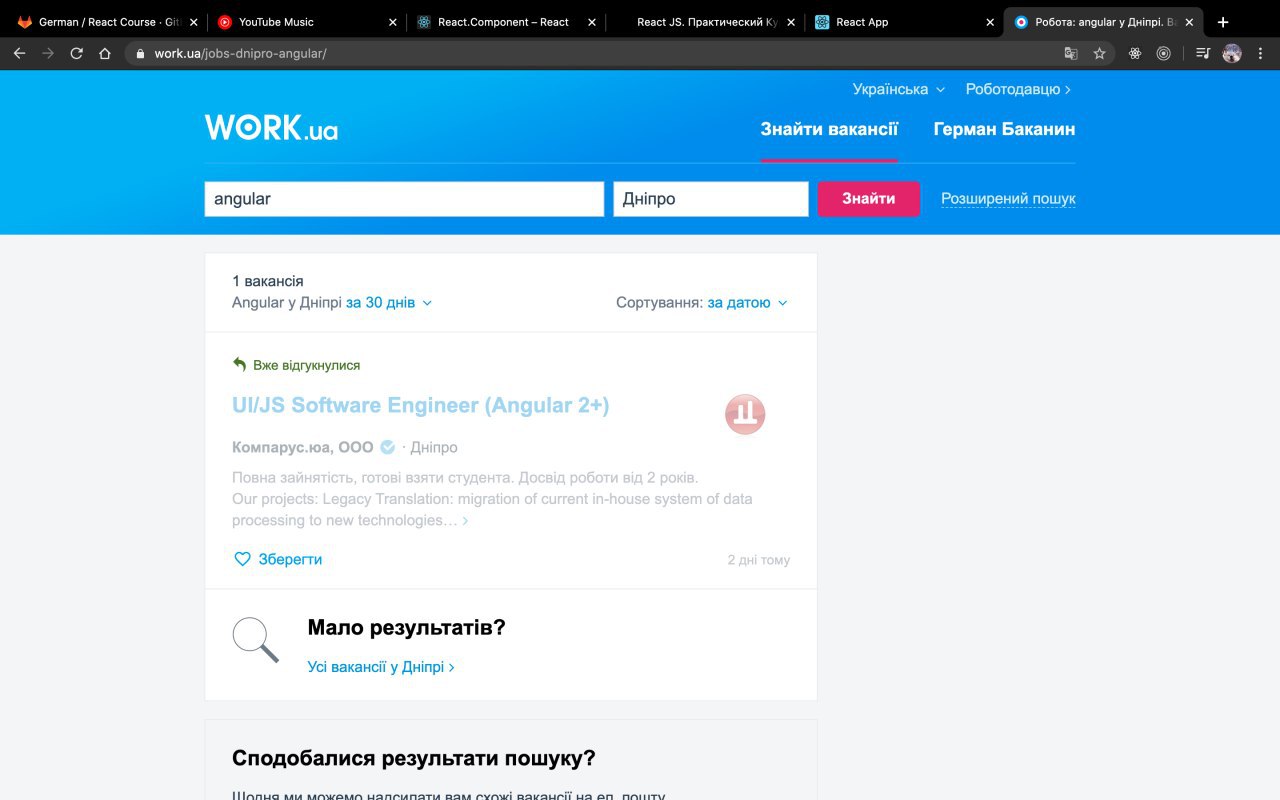Open the UI/JS Software Engineer vacancy
Viewport: 1280px width, 800px height.
coord(420,405)
